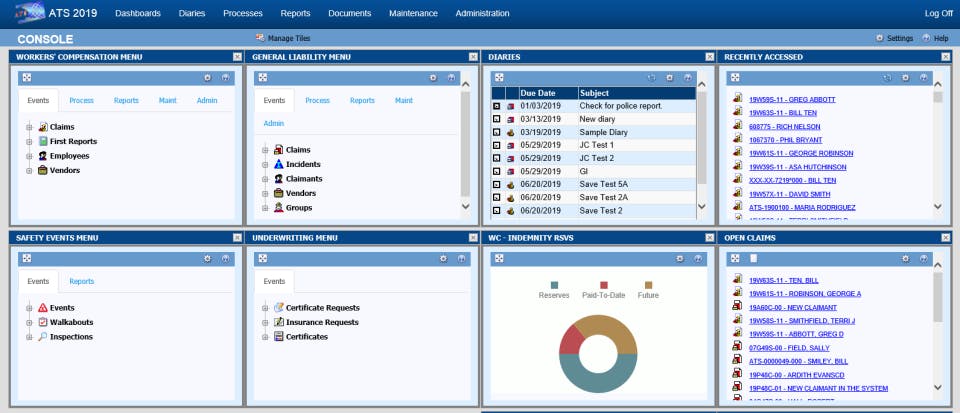This screenshot has width=960, height=413.
Task: Click help icon in Workers' Compensation tile
Action: [x=225, y=78]
